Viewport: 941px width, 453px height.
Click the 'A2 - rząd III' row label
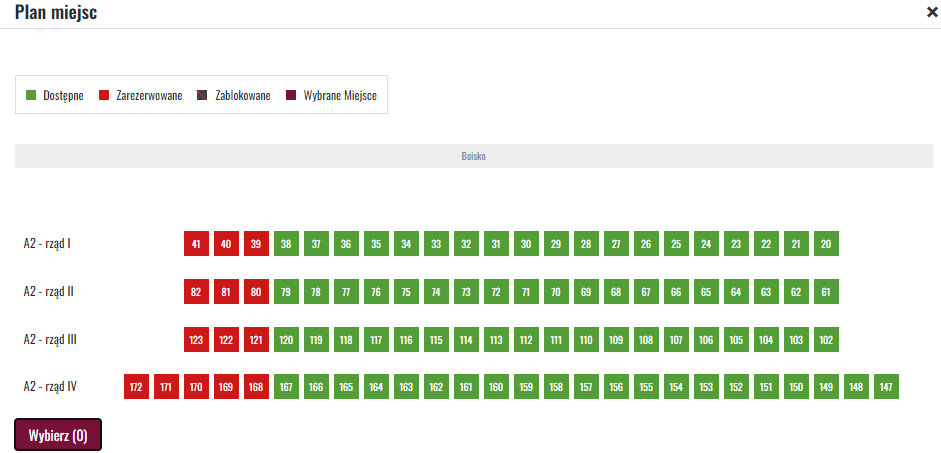point(50,340)
